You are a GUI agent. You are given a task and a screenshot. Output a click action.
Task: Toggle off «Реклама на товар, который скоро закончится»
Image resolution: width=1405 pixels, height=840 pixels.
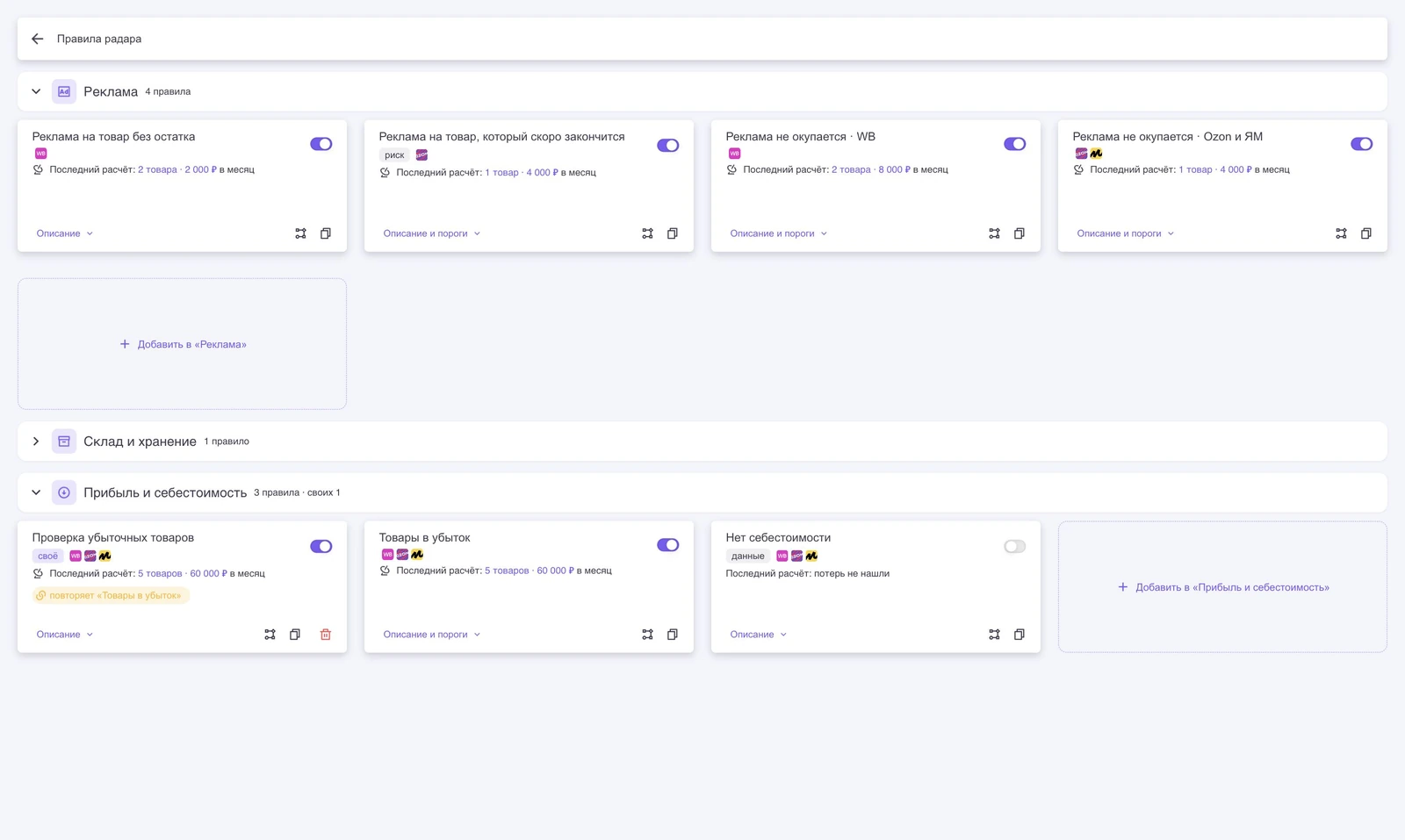(668, 146)
